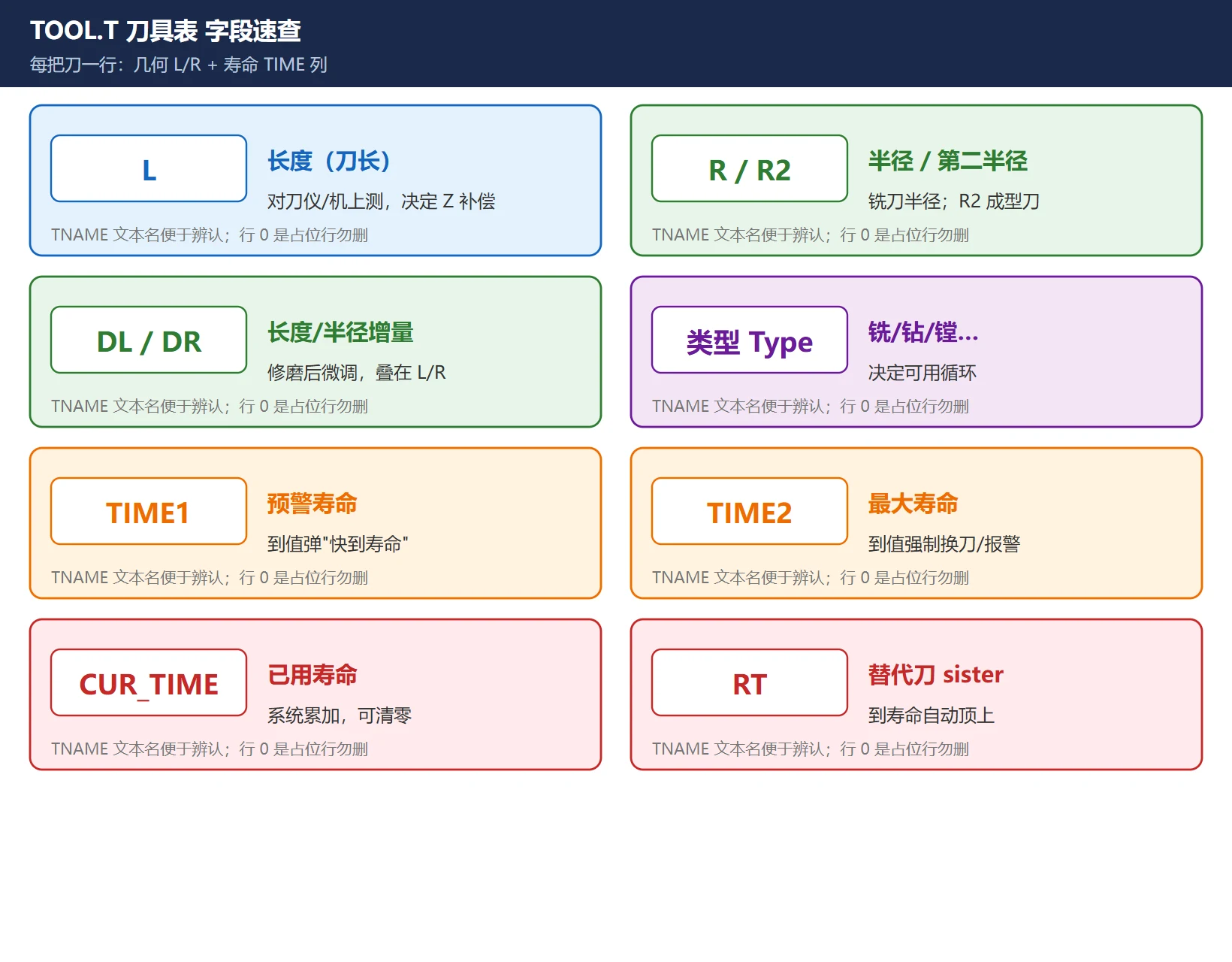Click the text 对刀仪/机上测，决定 Z 补偿
Viewport: 1232px width, 962px height.
[382, 201]
